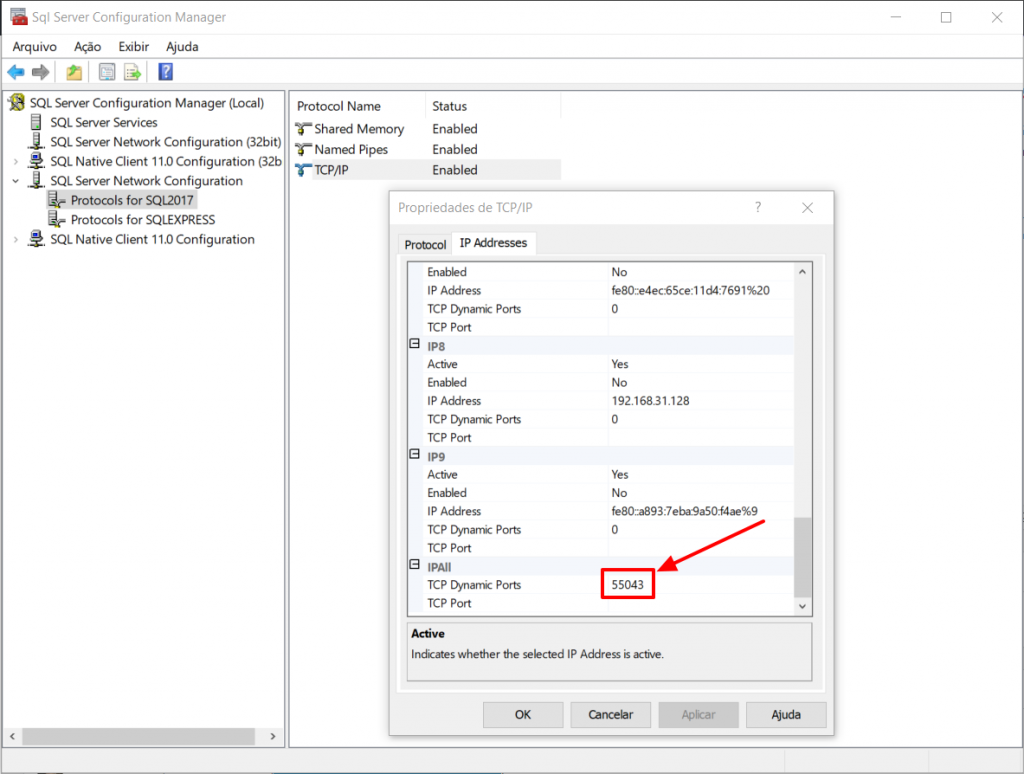The width and height of the screenshot is (1024, 774).
Task: Click the SQL Server Services tree icon
Action: click(36, 122)
